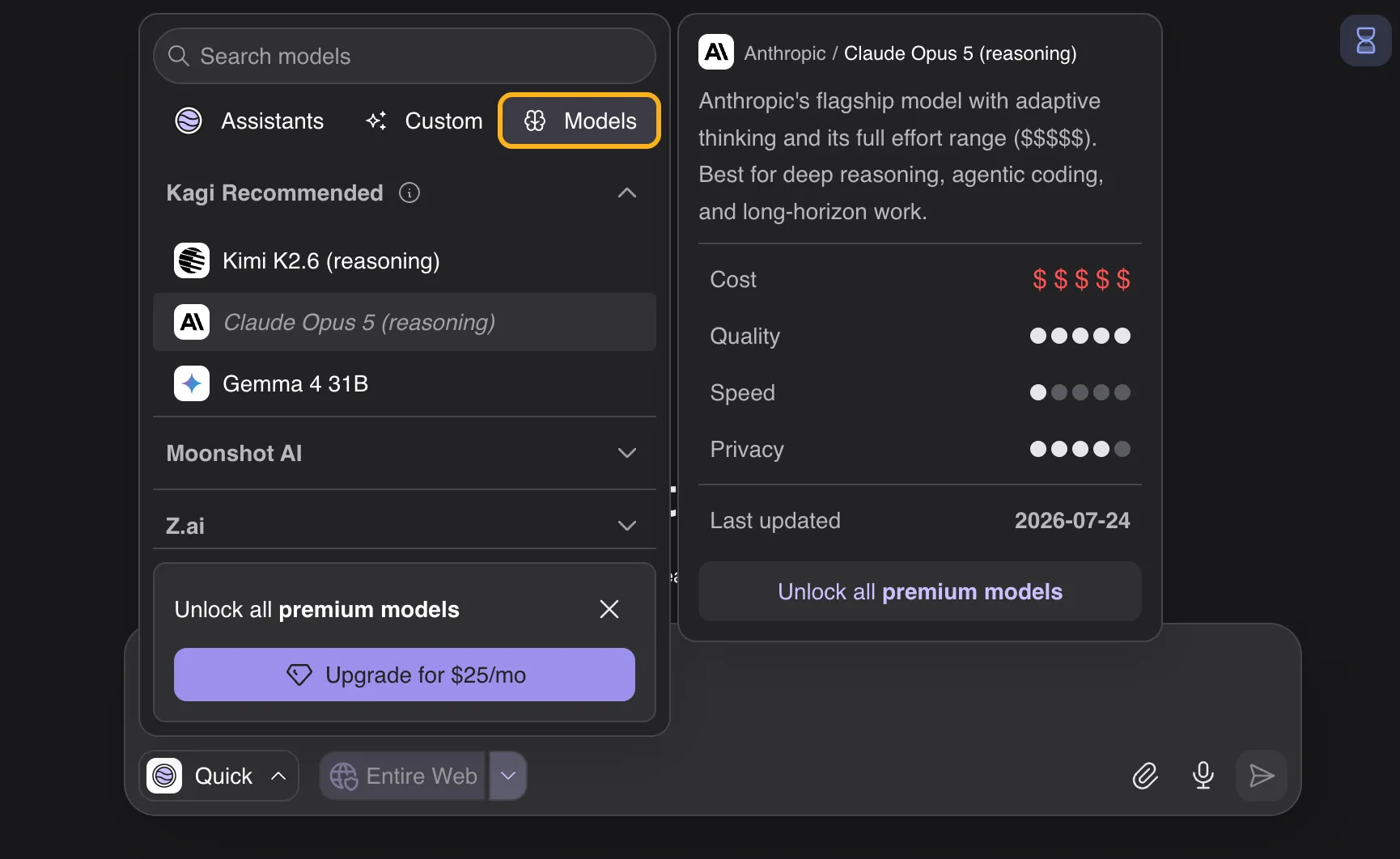The image size is (1400, 859).
Task: Dismiss the Unlock premium models banner
Action: (x=609, y=609)
